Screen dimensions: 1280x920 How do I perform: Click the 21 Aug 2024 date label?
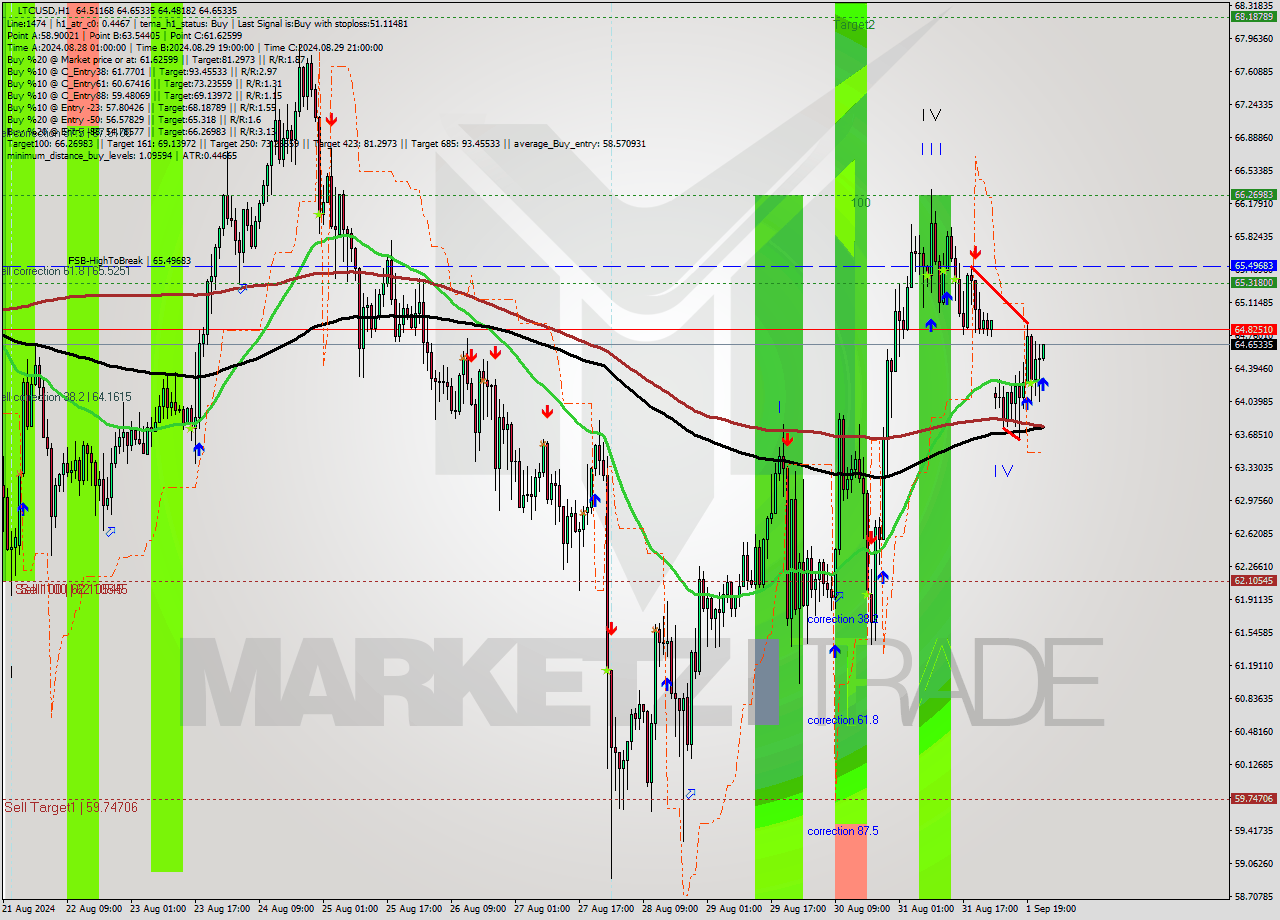point(30,909)
